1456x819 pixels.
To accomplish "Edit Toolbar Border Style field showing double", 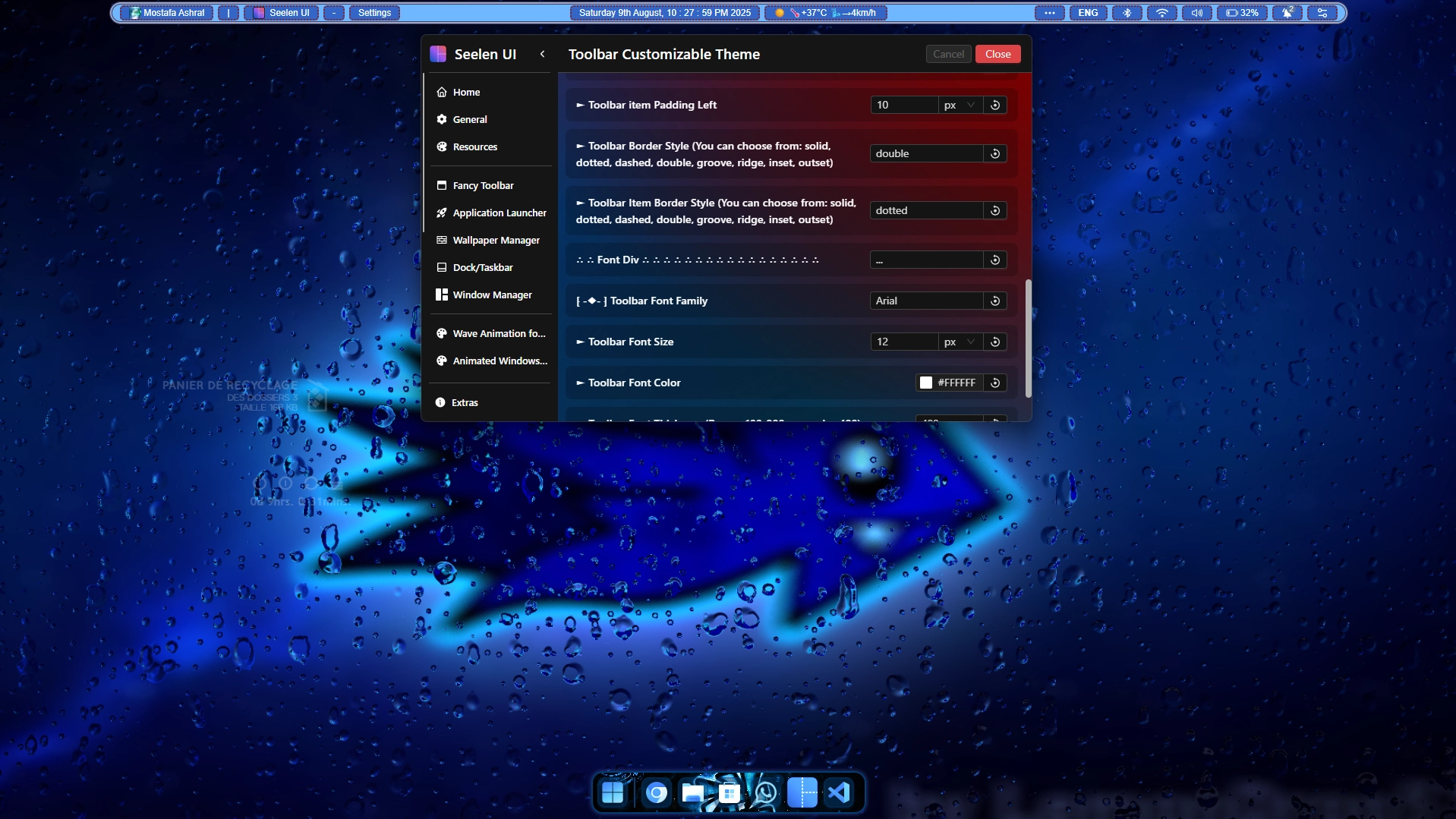I will (x=926, y=153).
